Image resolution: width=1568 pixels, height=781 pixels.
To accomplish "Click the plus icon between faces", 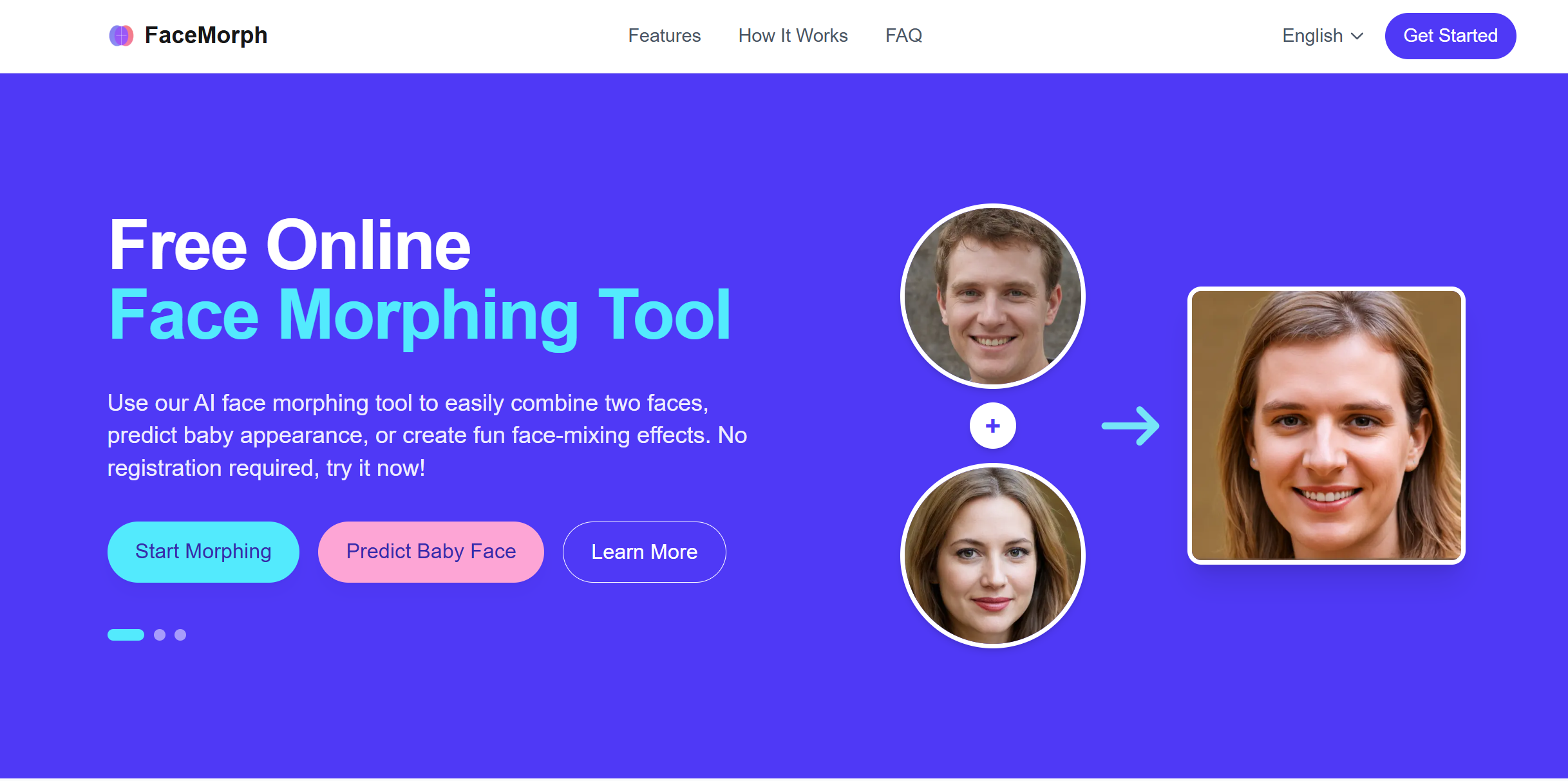I will point(992,426).
